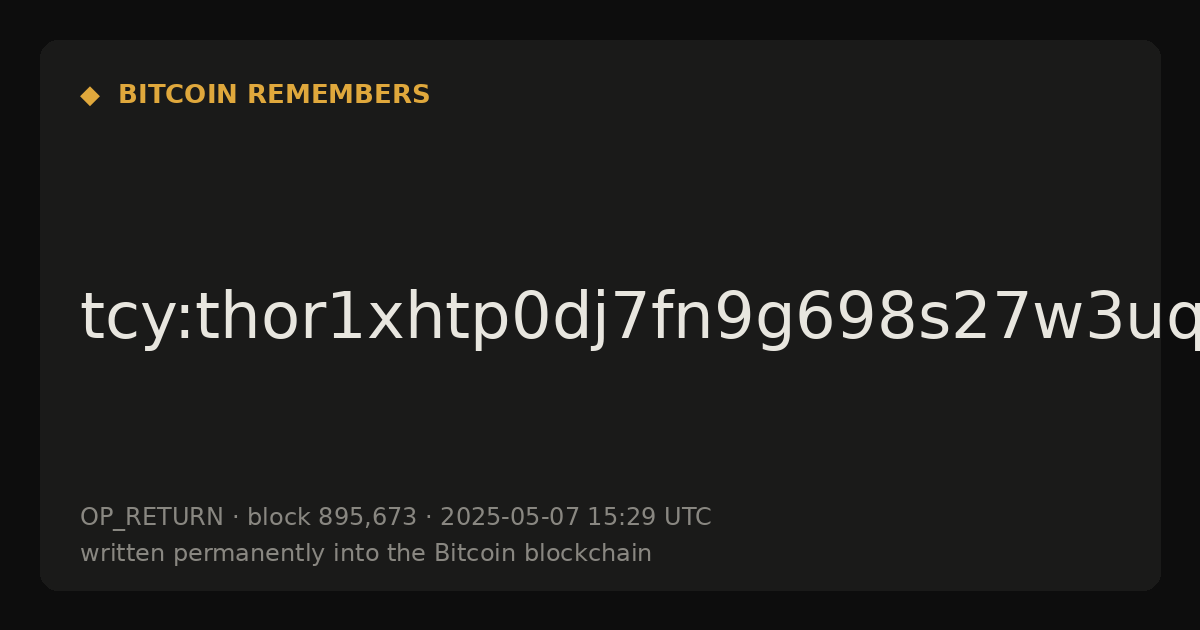The width and height of the screenshot is (1200, 630).
Task: Open block number 895,673
Action: (367, 517)
